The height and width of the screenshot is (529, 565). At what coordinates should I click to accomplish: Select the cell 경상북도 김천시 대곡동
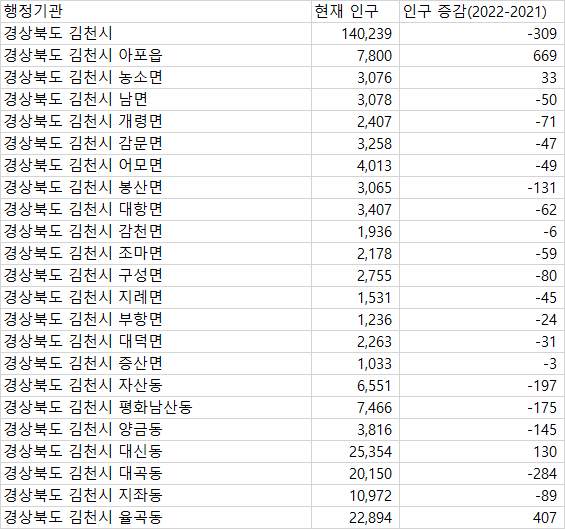coord(156,474)
